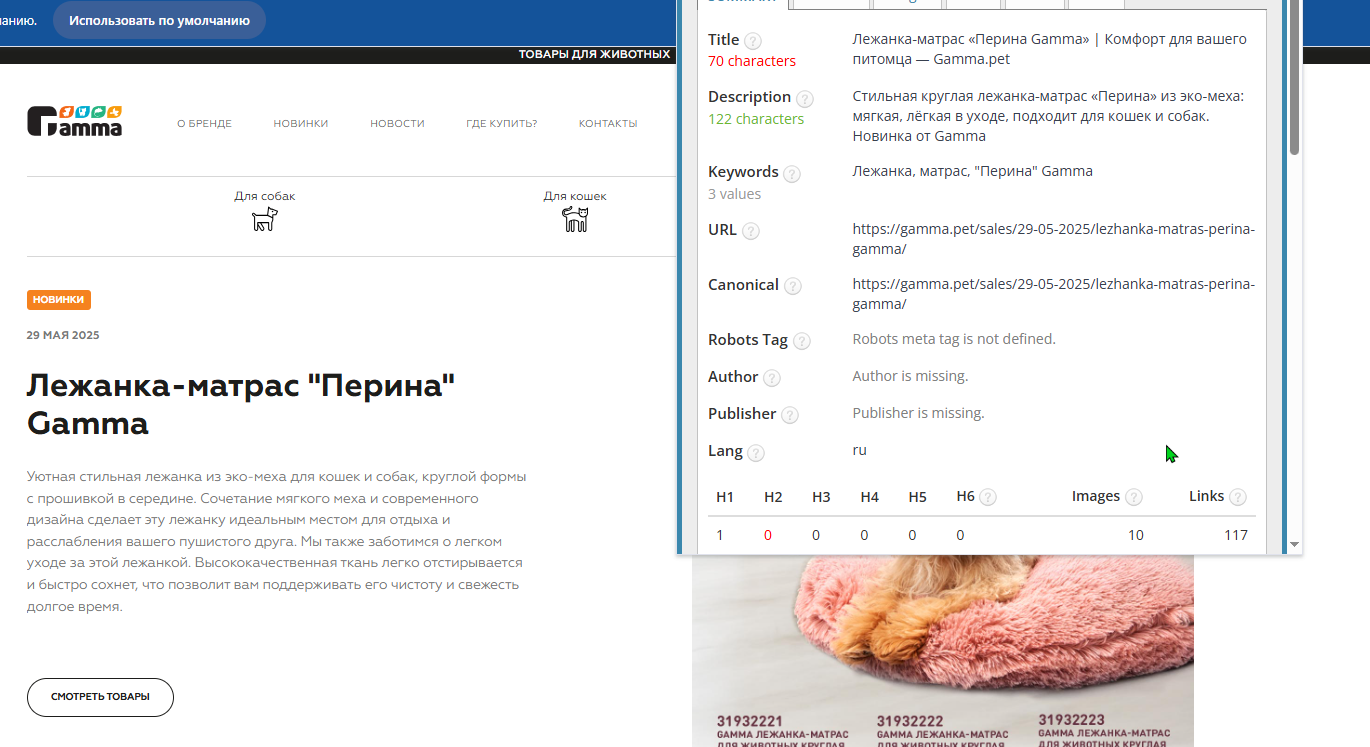Click the '70 characters' title length text
This screenshot has width=1370, height=747.
(x=752, y=61)
